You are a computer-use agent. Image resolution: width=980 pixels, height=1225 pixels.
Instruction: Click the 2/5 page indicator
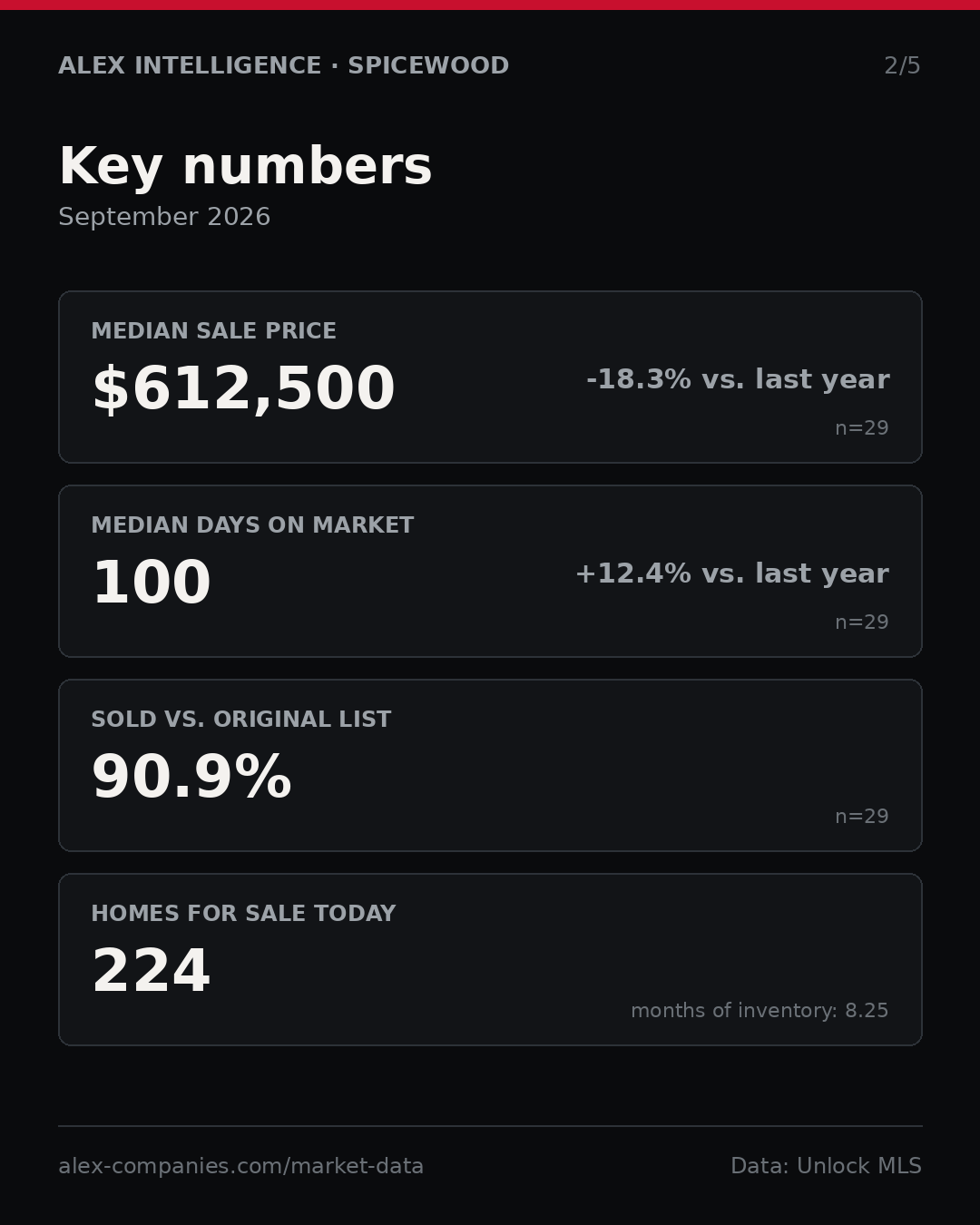click(902, 66)
